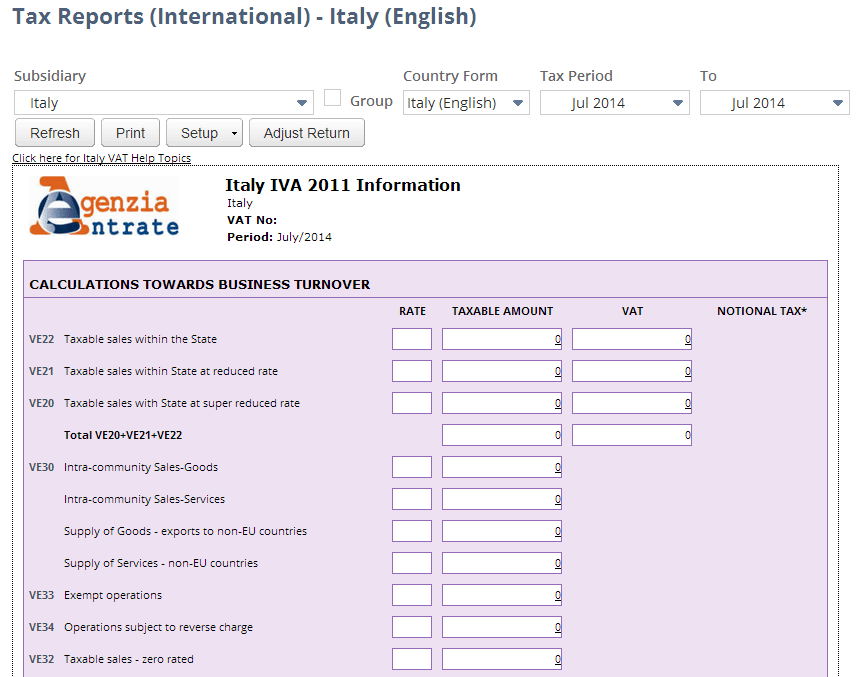
Task: Select 'CALCULATIONS TOWARDS BUSINESS TURNOVER' section heading
Action: (200, 284)
